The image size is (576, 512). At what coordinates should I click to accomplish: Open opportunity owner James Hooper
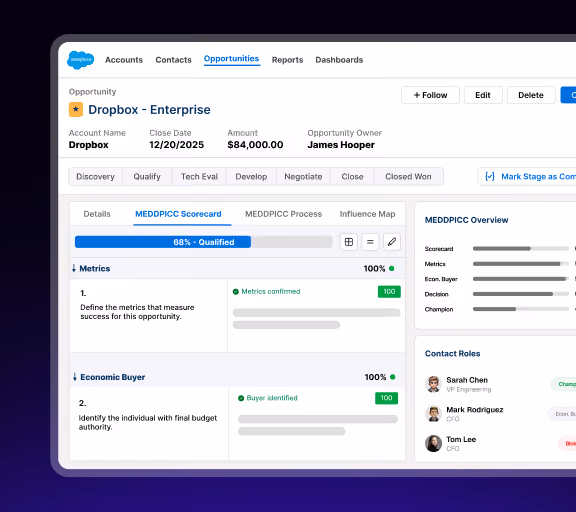click(x=341, y=145)
